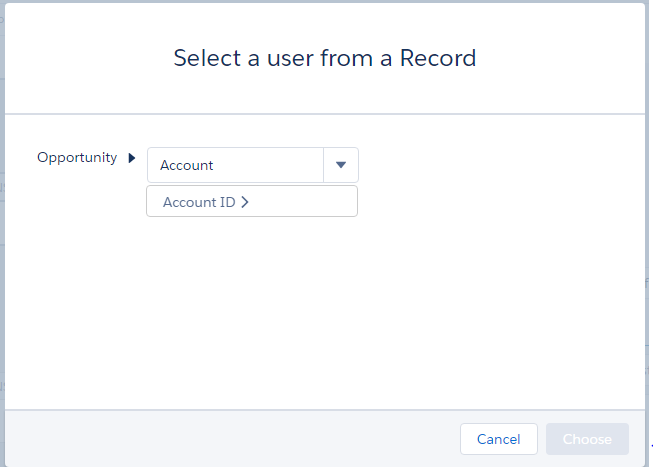
Task: Click the Choose button
Action: (x=587, y=439)
